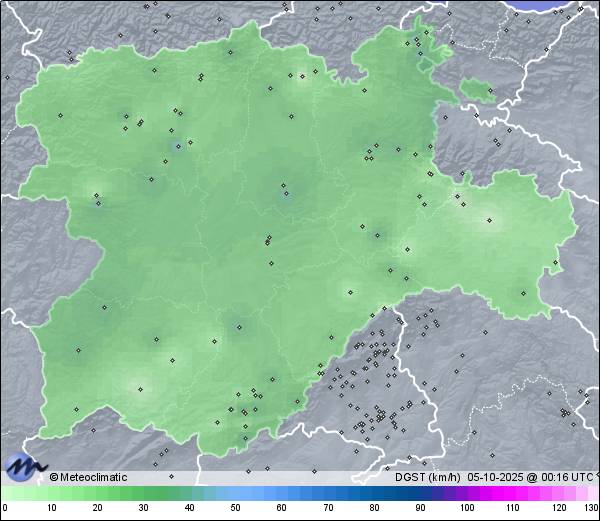The image size is (600, 521).
Task: Click the 110 km/h magenta legend label
Action: [x=512, y=508]
